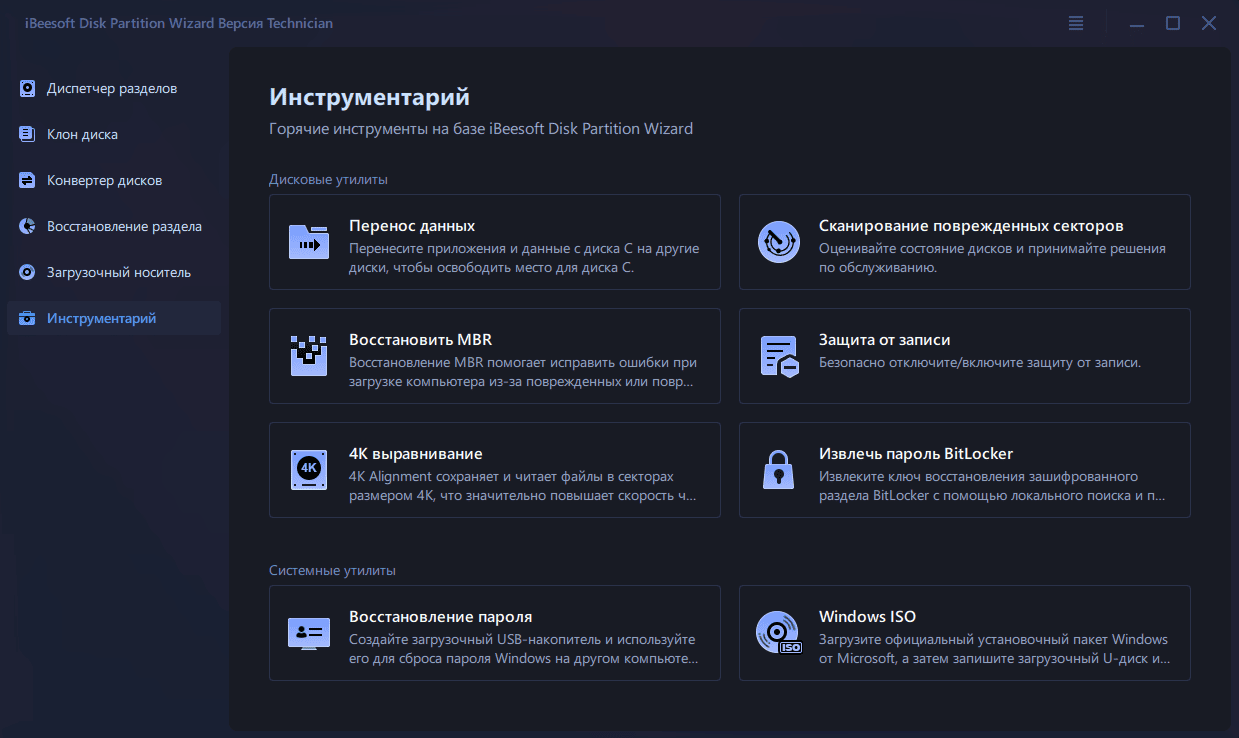Click the Data Transfer folder icon
Image resolution: width=1239 pixels, height=738 pixels.
tap(309, 242)
